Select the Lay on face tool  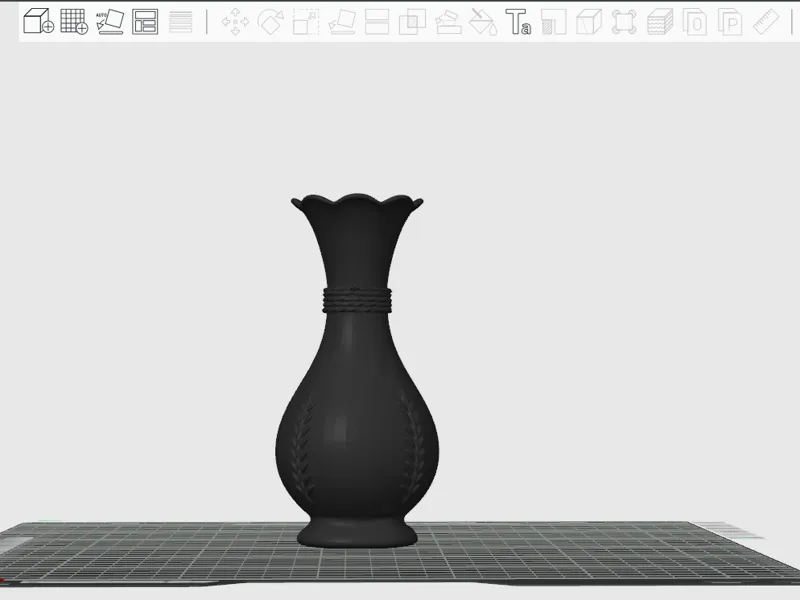[342, 21]
